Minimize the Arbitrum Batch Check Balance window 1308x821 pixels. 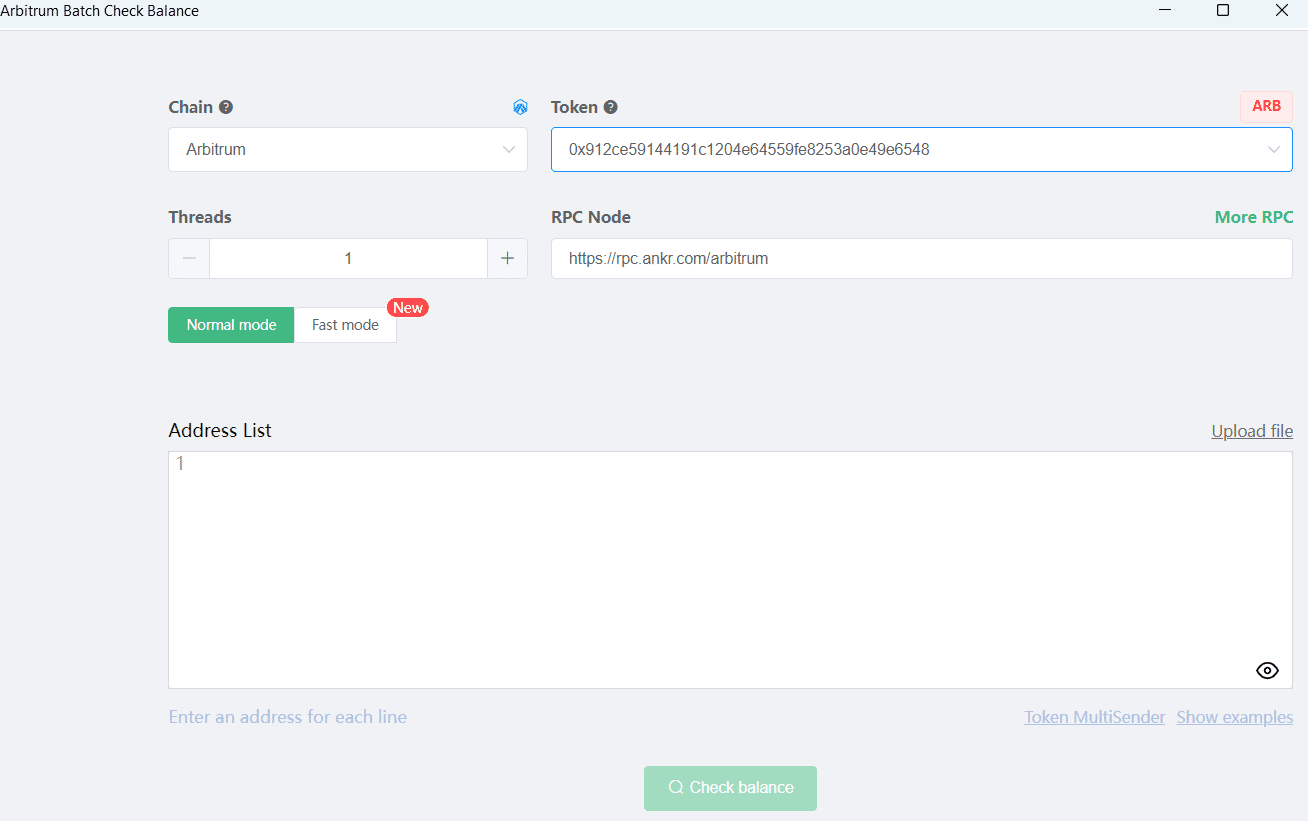1165,10
